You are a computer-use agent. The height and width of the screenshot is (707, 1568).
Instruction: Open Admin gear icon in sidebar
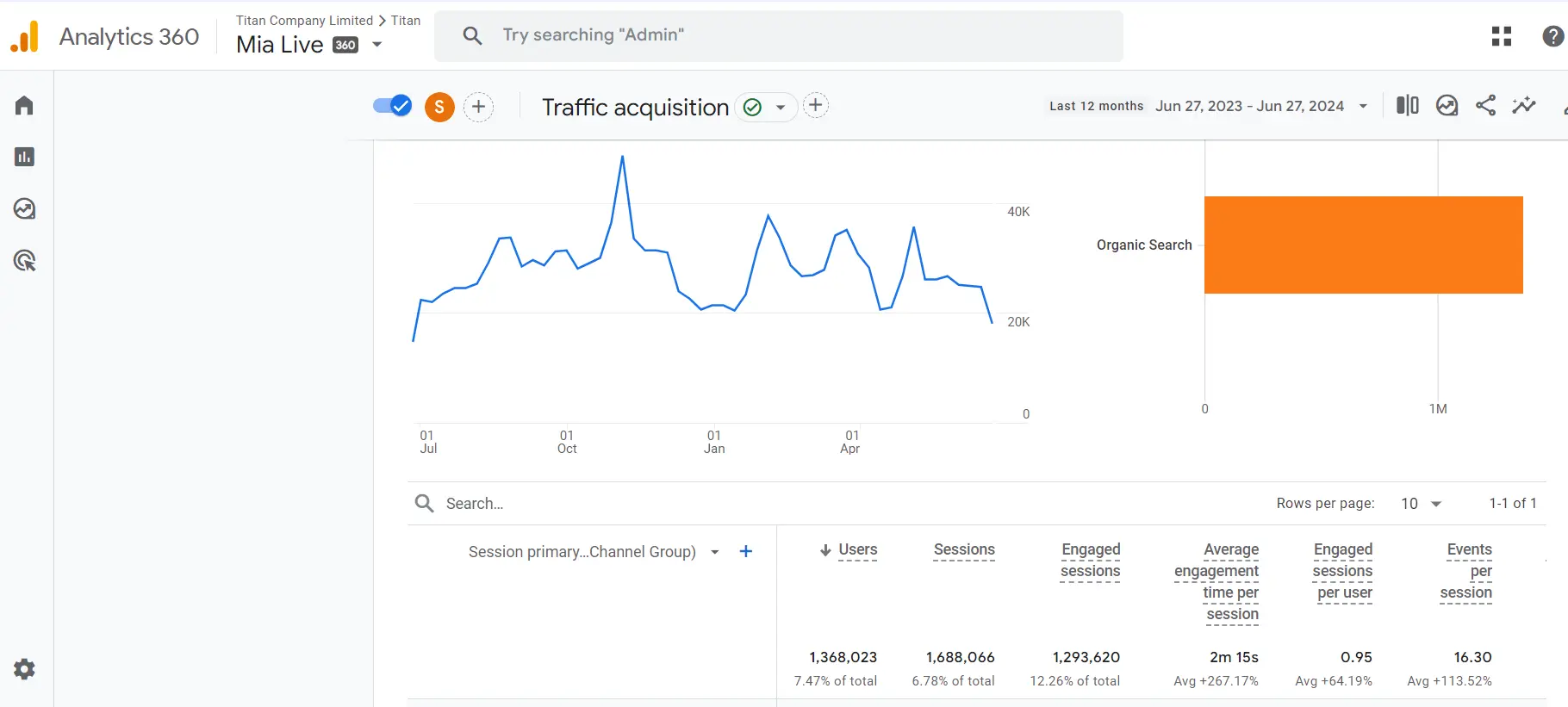24,669
